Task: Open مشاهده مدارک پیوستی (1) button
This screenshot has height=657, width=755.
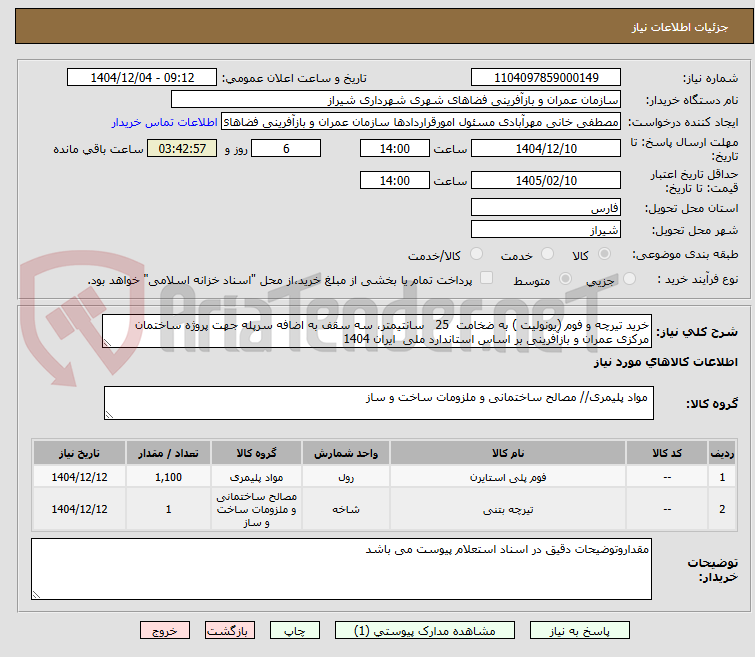Action: (425, 631)
